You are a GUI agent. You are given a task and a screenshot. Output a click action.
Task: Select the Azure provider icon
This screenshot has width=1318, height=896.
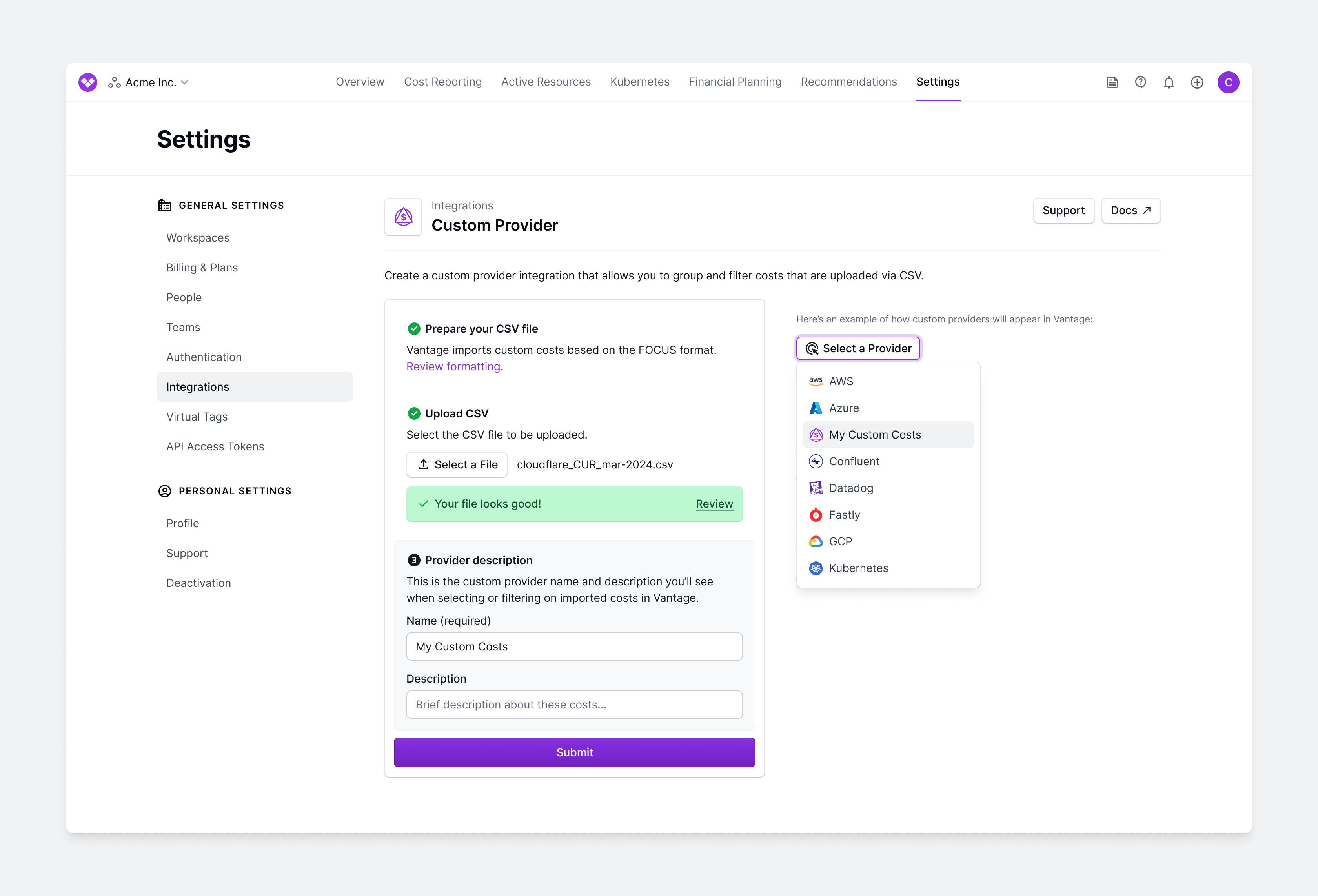pos(815,408)
